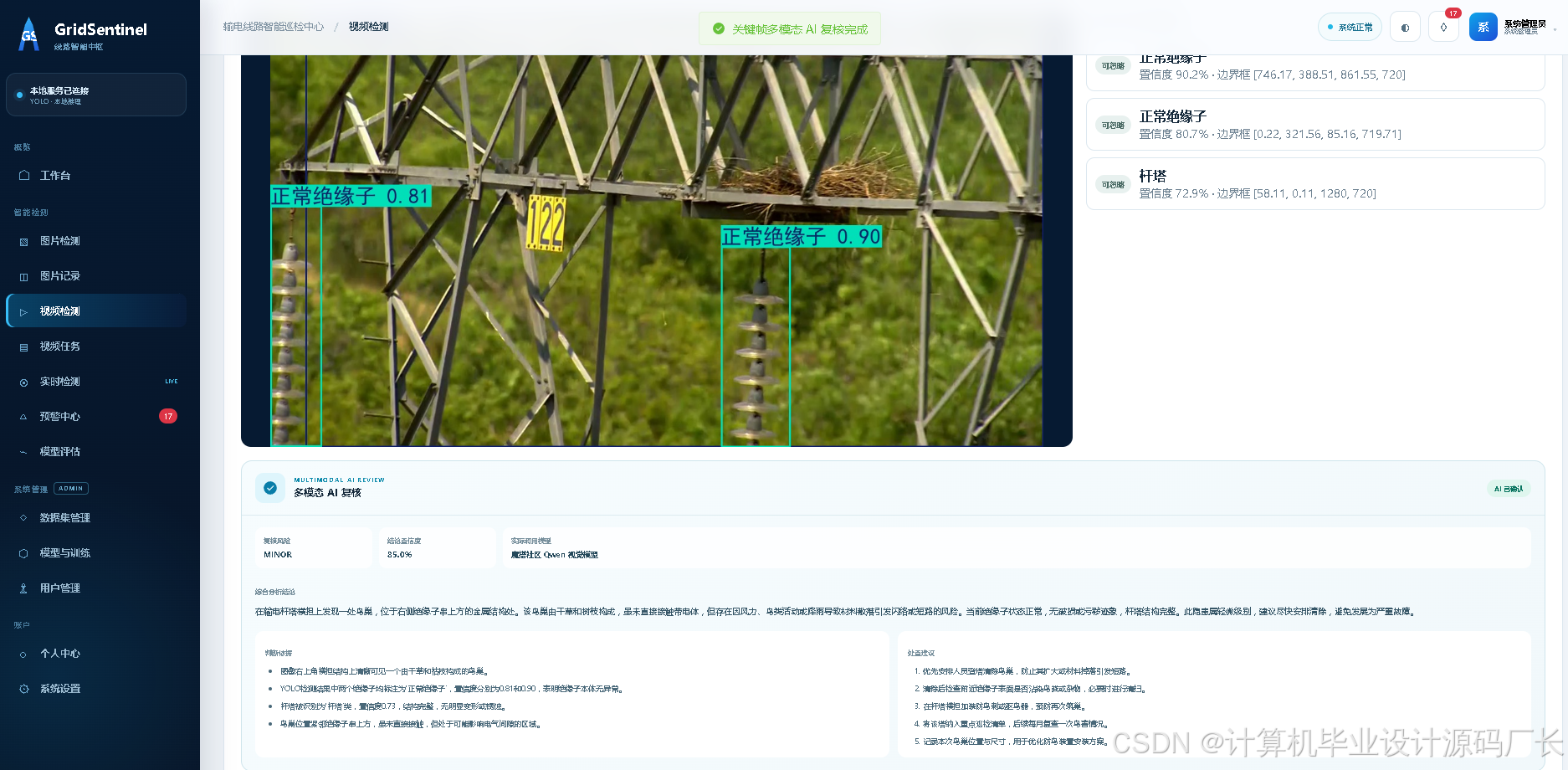Click the ADMIN badge in sidebar
This screenshot has width=1568, height=770.
click(x=71, y=489)
